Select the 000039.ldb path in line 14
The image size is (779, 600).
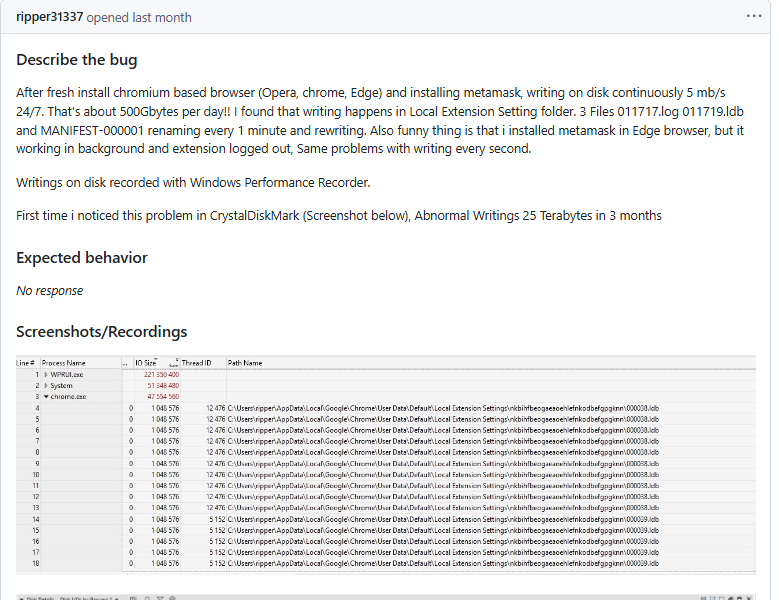[443, 519]
